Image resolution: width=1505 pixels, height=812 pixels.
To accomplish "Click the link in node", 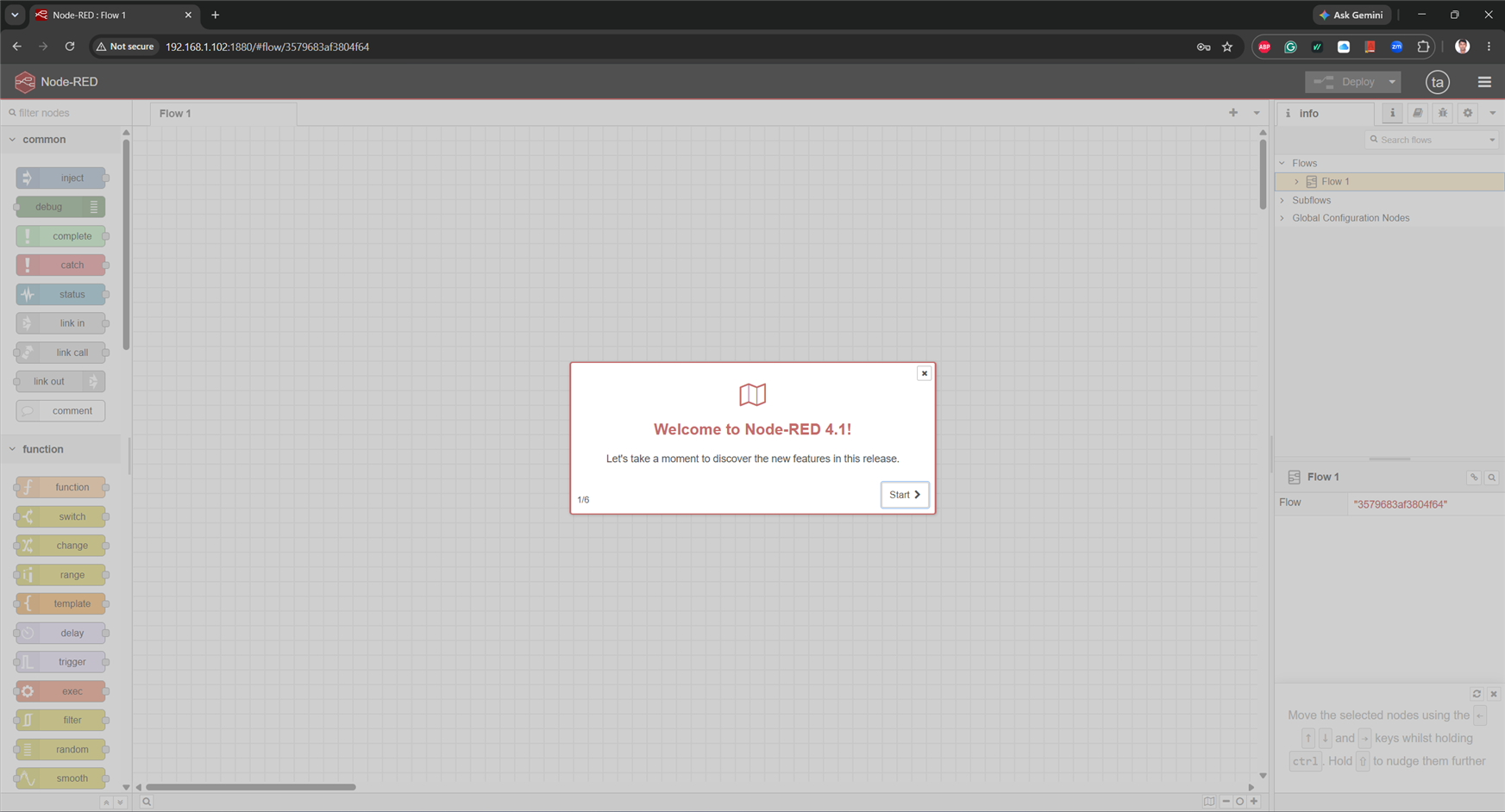I will 60,323.
